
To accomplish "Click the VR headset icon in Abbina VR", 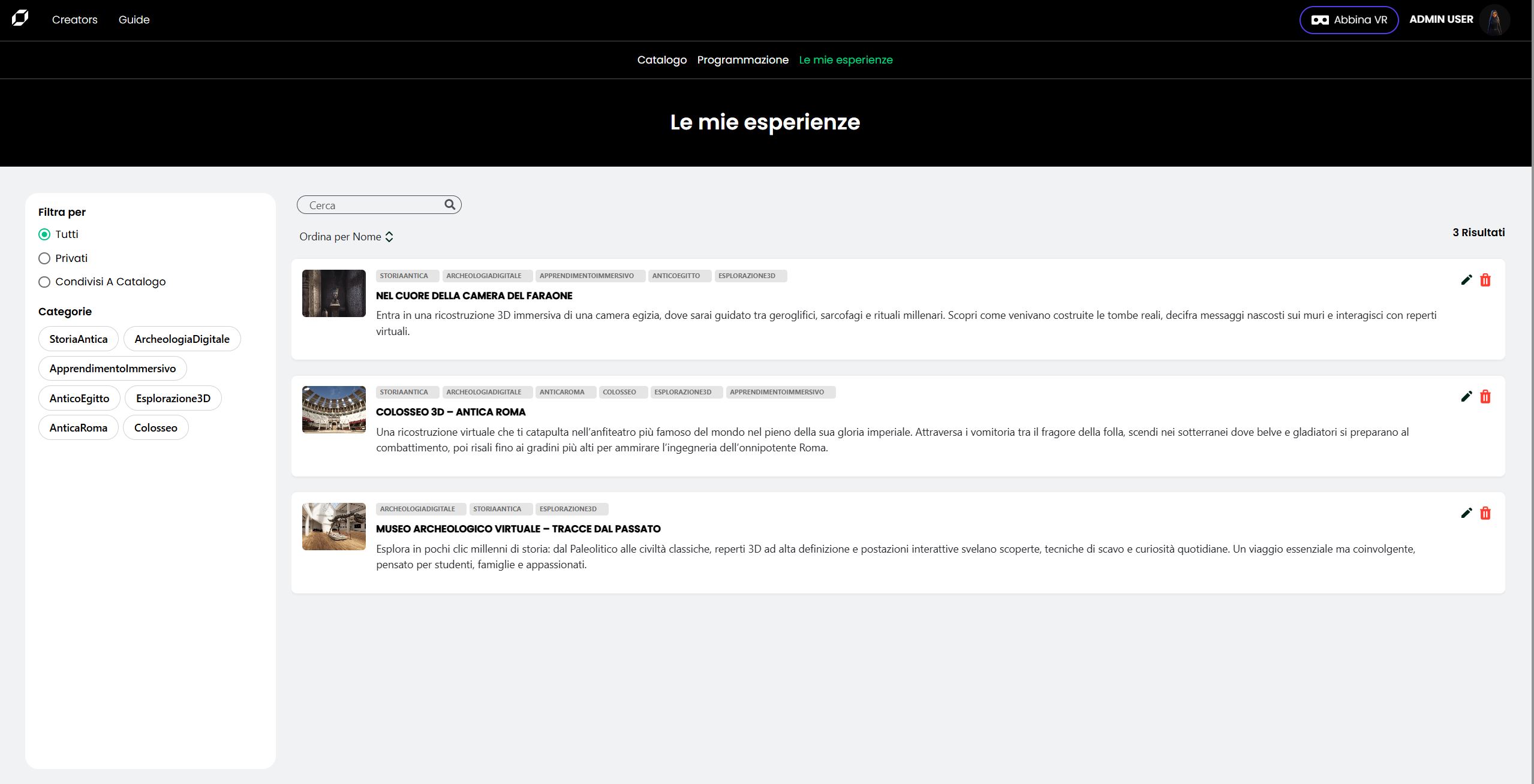I will pyautogui.click(x=1319, y=19).
